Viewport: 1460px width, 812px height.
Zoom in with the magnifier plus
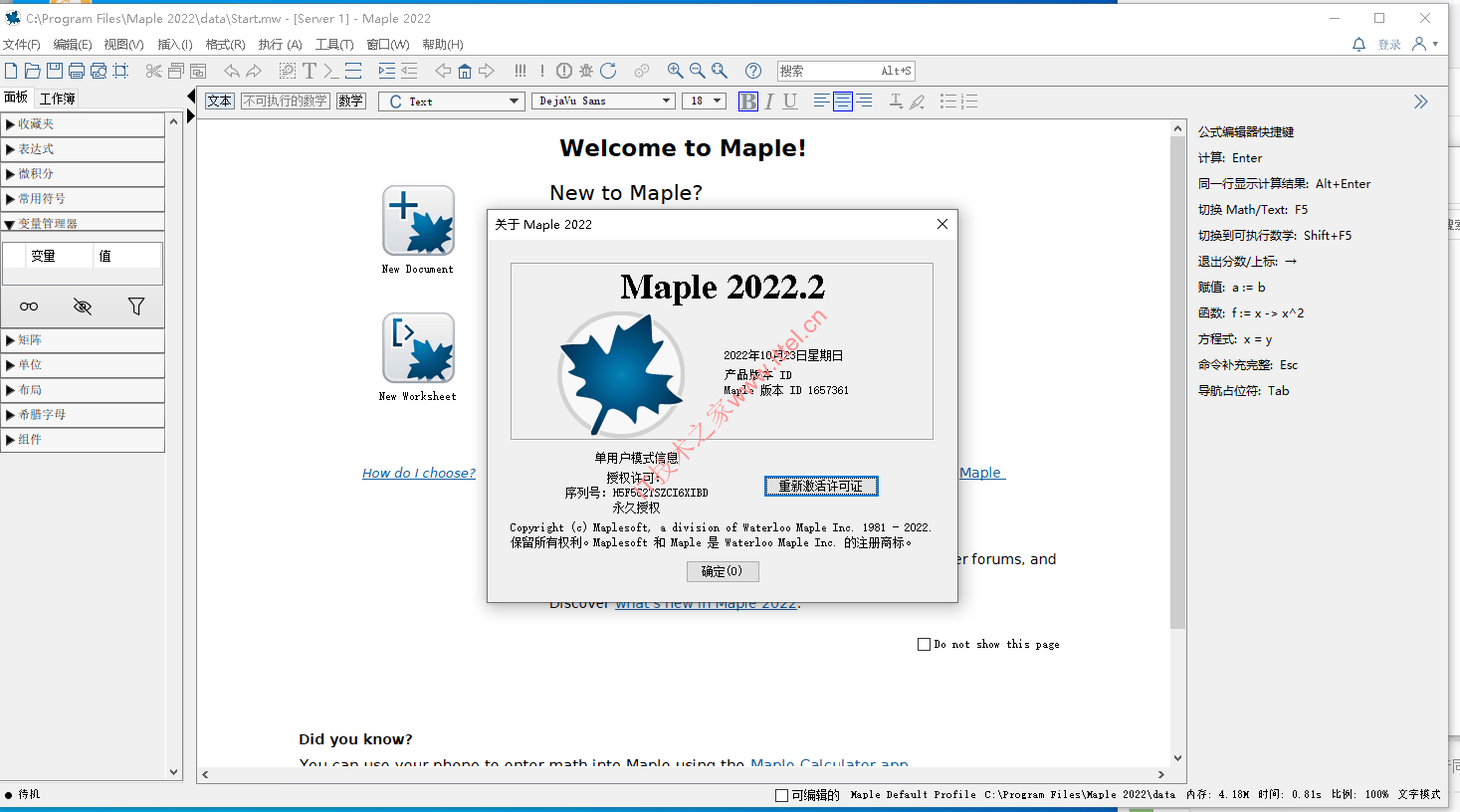[675, 71]
